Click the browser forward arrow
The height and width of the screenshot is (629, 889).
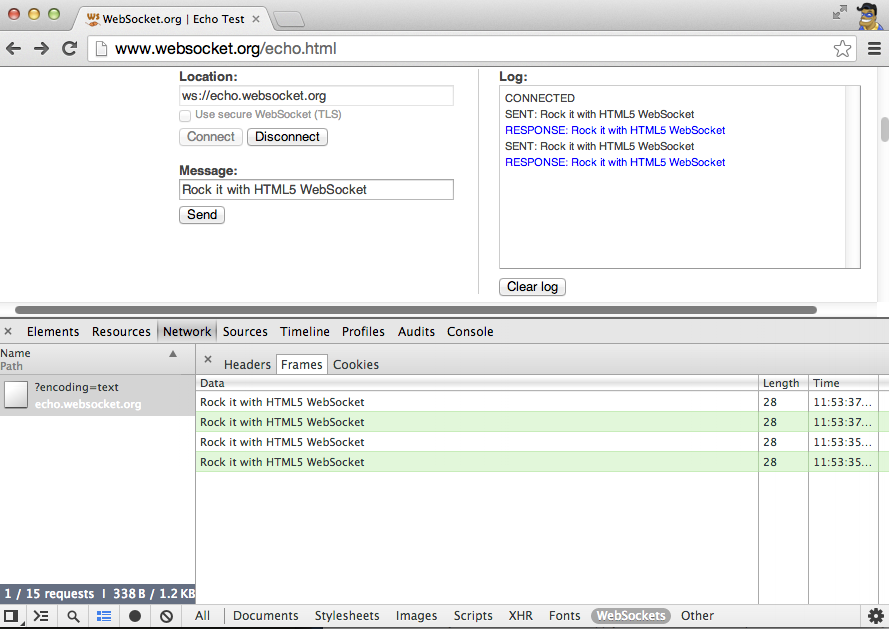(x=42, y=49)
